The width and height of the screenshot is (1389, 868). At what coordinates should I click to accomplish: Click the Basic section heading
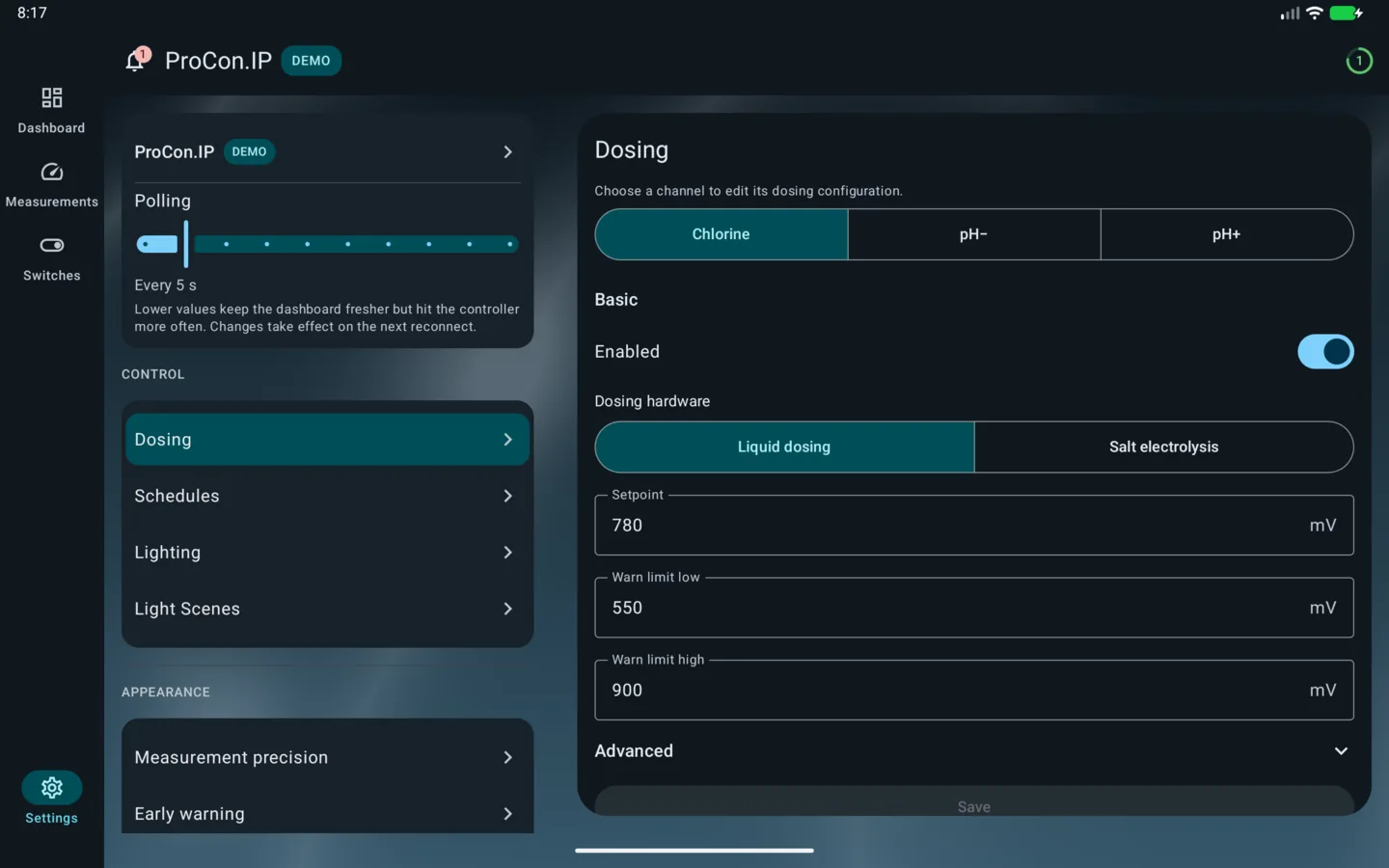(x=615, y=300)
